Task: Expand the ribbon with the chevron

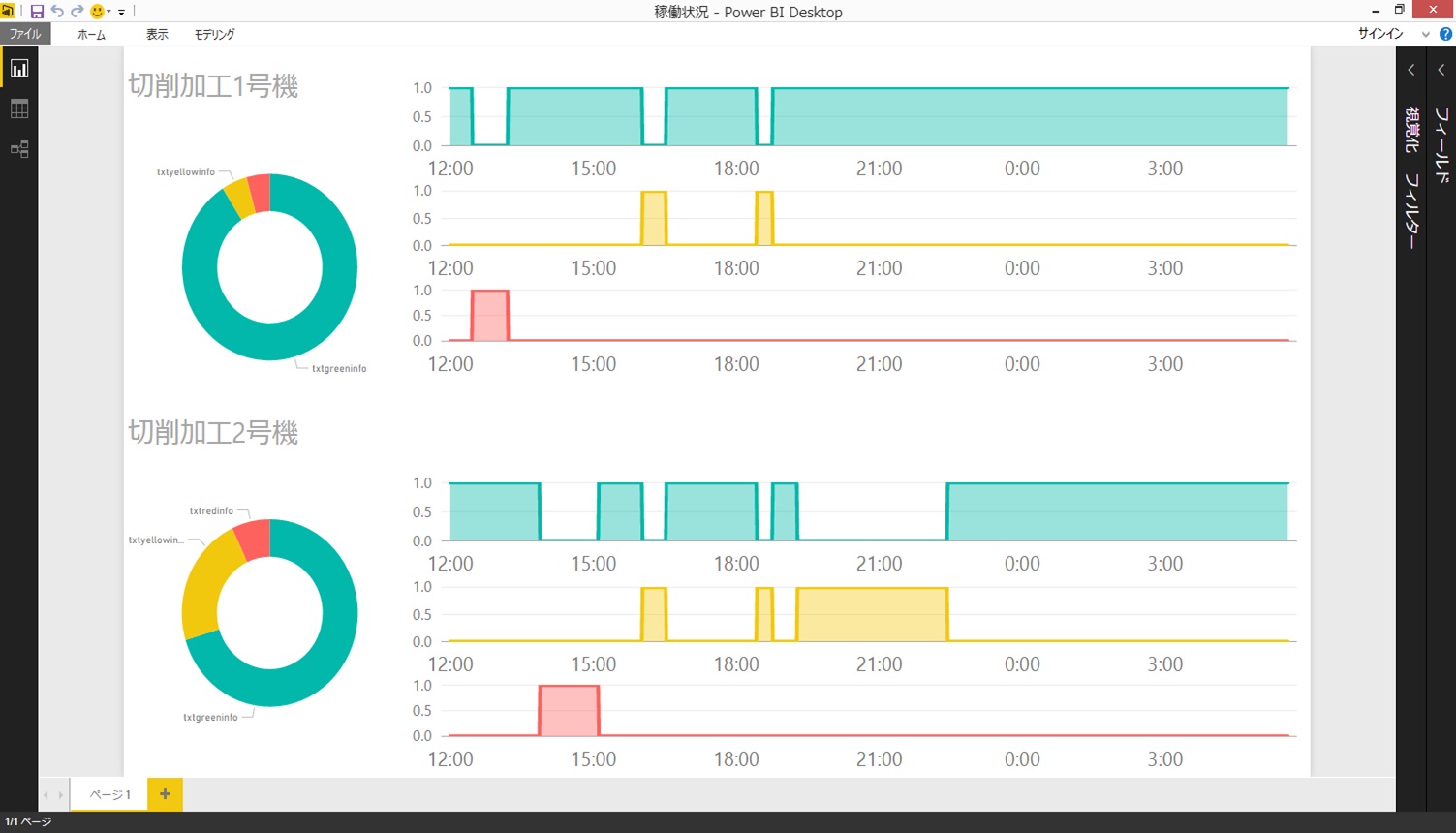Action: click(1426, 34)
